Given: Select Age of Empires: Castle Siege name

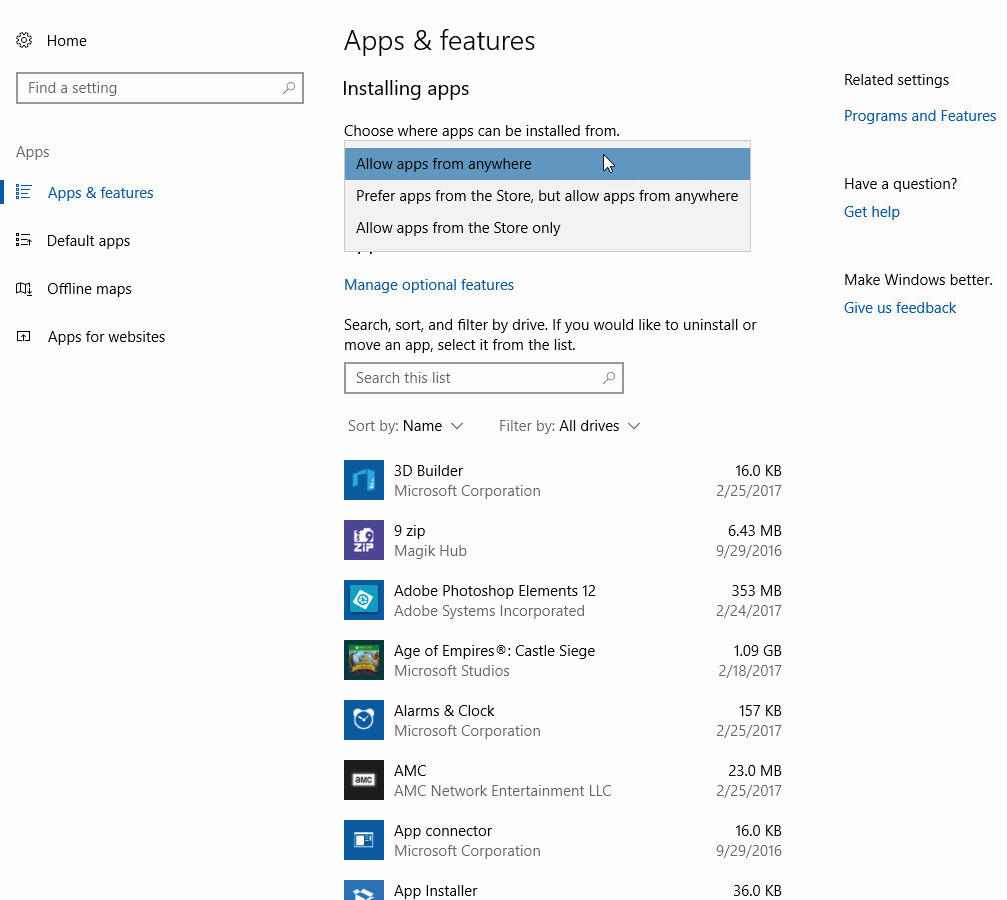Looking at the screenshot, I should coord(495,651).
